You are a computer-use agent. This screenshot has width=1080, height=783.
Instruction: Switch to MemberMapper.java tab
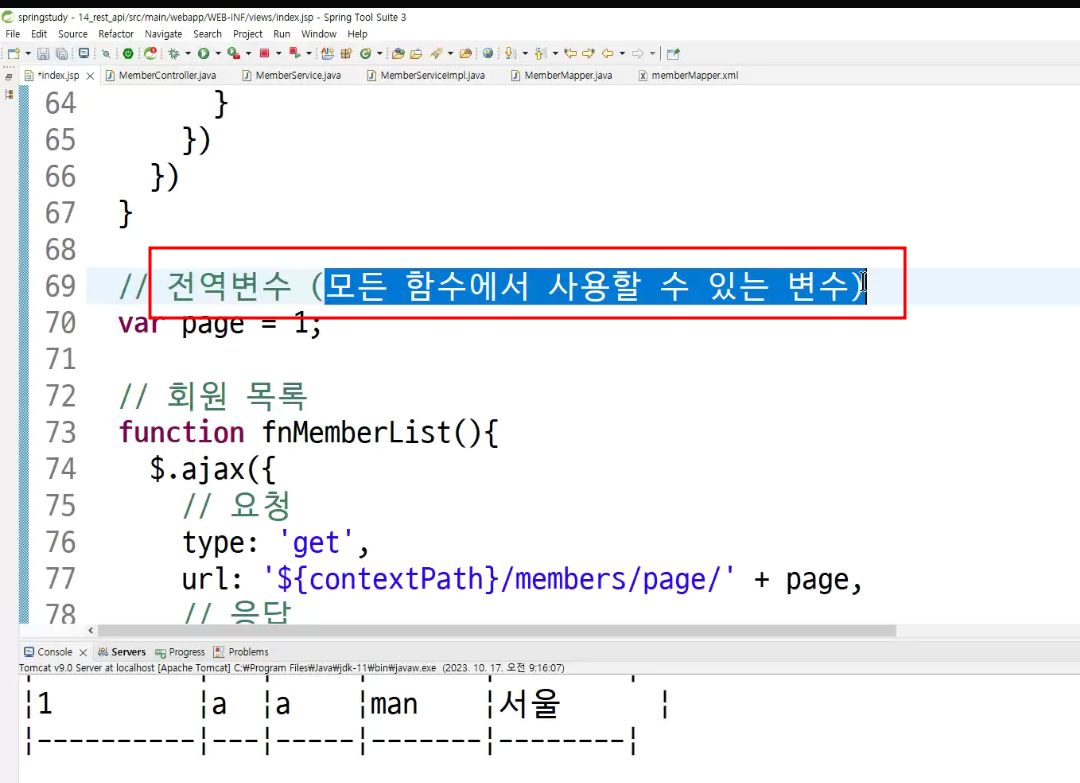561,75
